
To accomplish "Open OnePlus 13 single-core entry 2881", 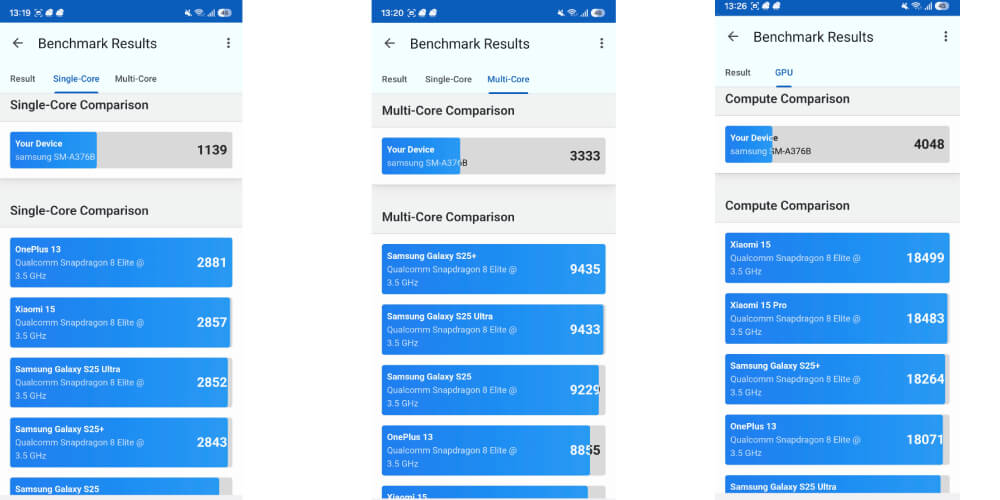I will pos(121,262).
